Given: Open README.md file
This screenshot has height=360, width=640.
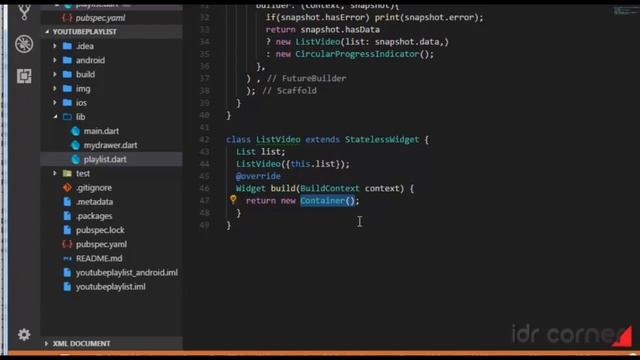Looking at the screenshot, I should (x=99, y=258).
